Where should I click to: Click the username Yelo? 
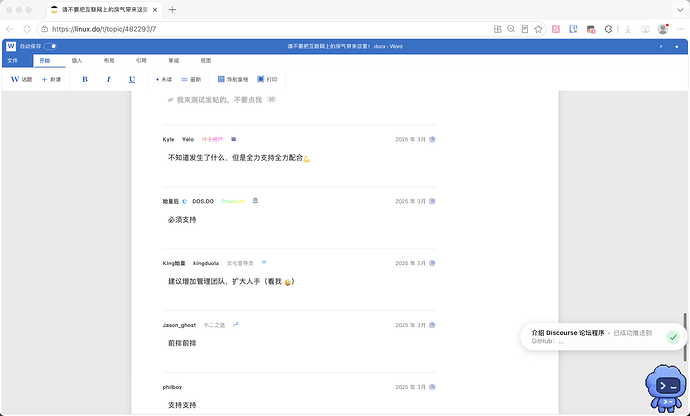[x=188, y=139]
